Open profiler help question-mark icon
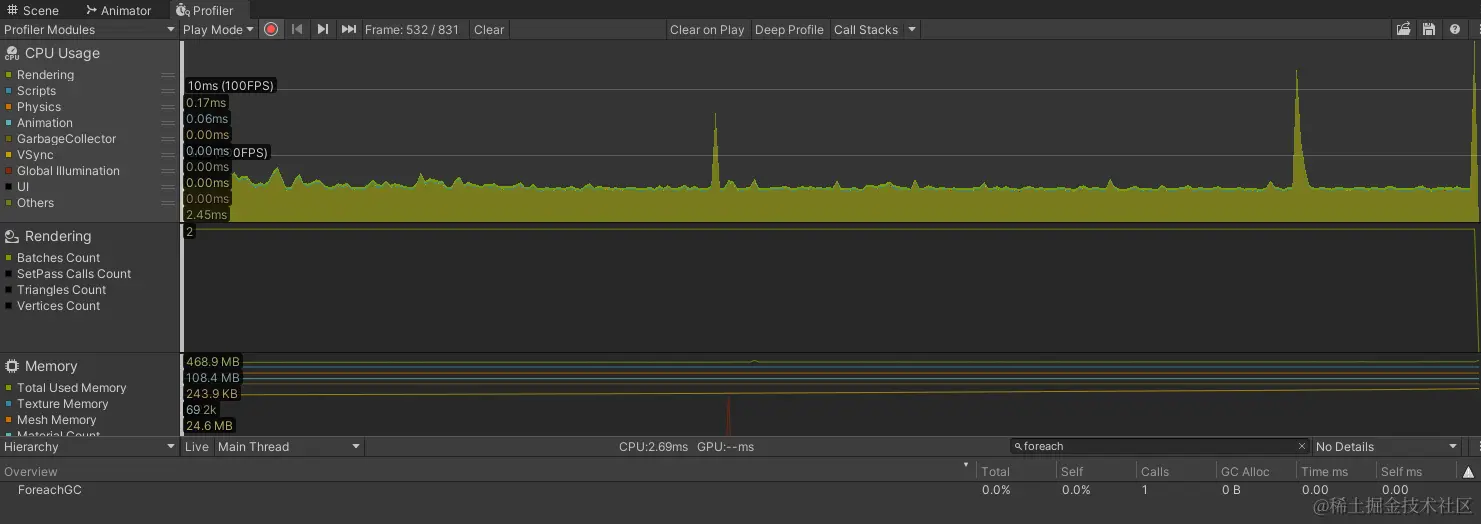 pos(1454,29)
